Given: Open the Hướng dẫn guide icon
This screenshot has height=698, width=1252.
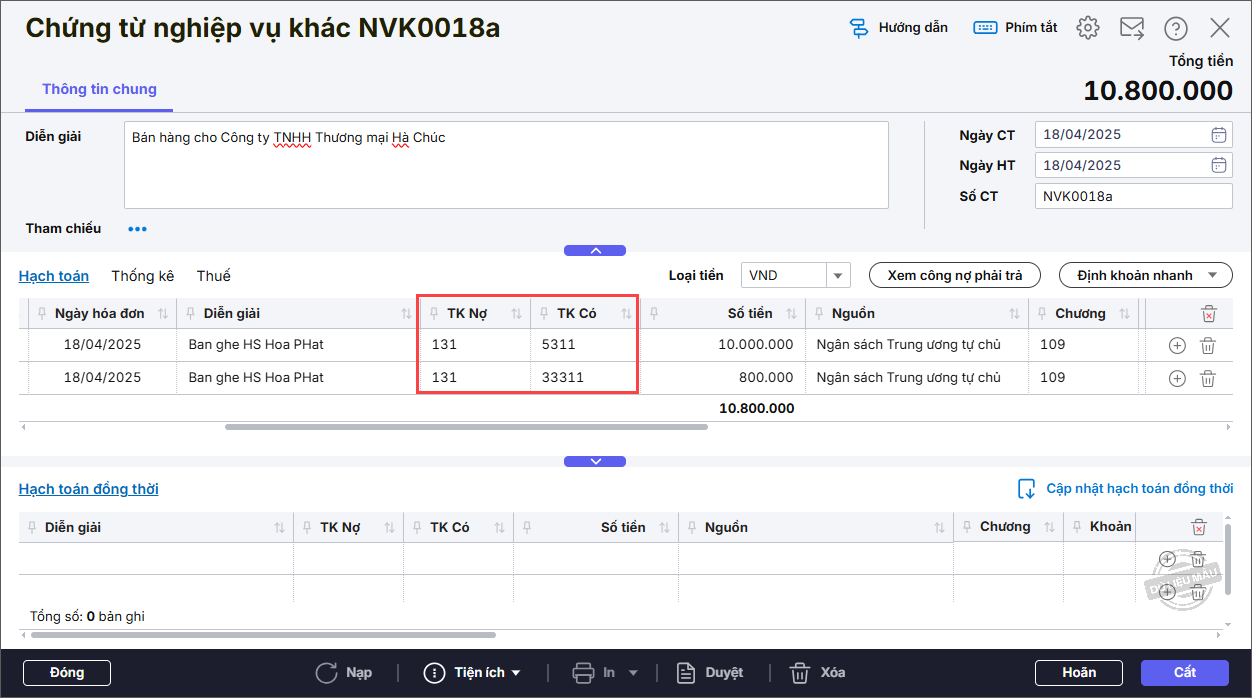Looking at the screenshot, I should point(858,28).
